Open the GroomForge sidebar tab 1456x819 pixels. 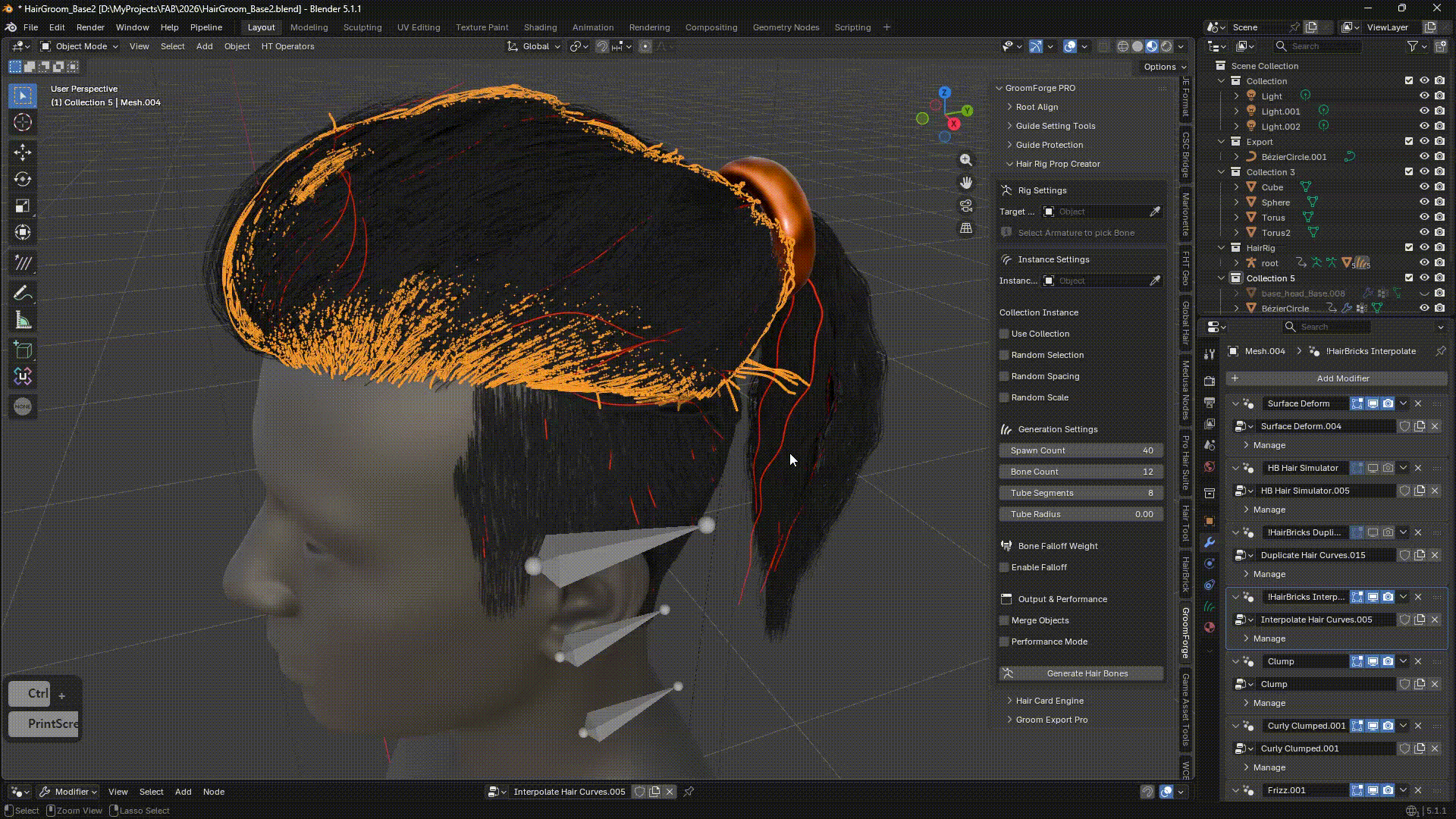(x=1185, y=632)
